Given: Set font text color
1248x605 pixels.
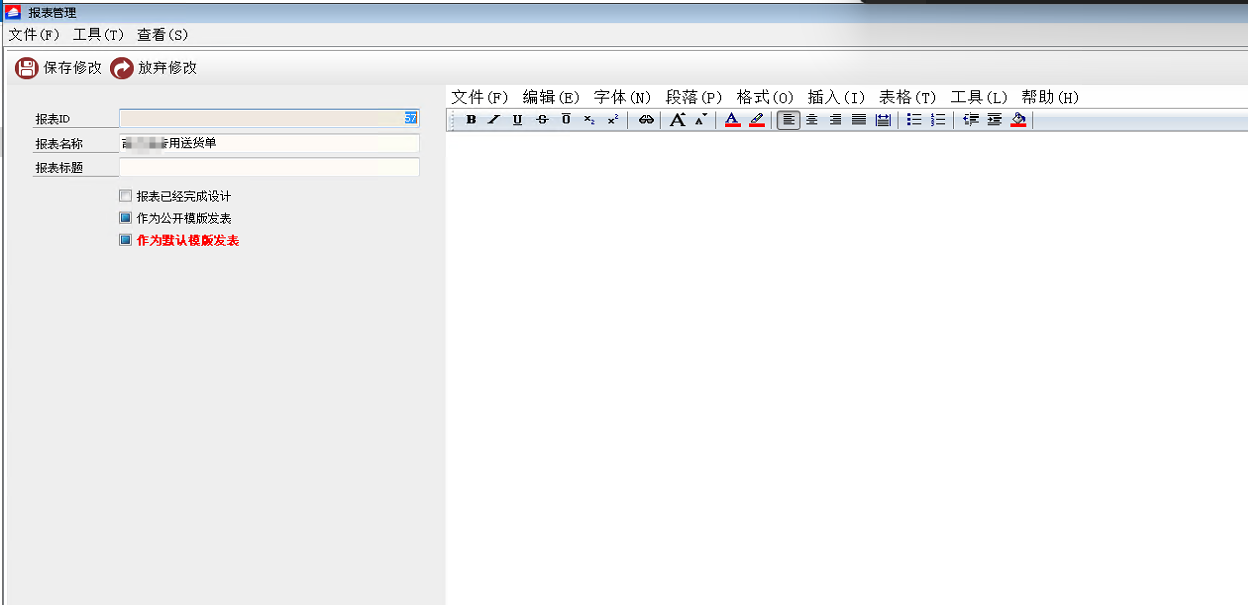Looking at the screenshot, I should point(732,120).
